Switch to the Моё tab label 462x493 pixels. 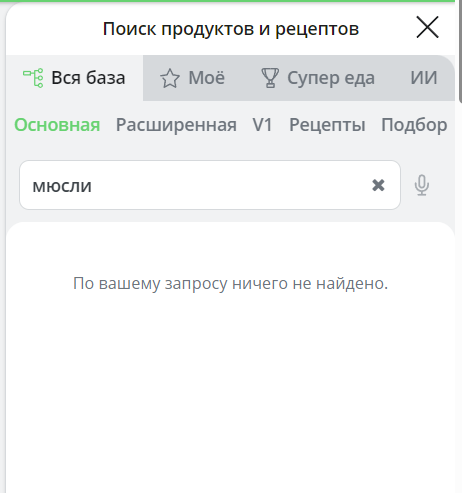tap(207, 78)
